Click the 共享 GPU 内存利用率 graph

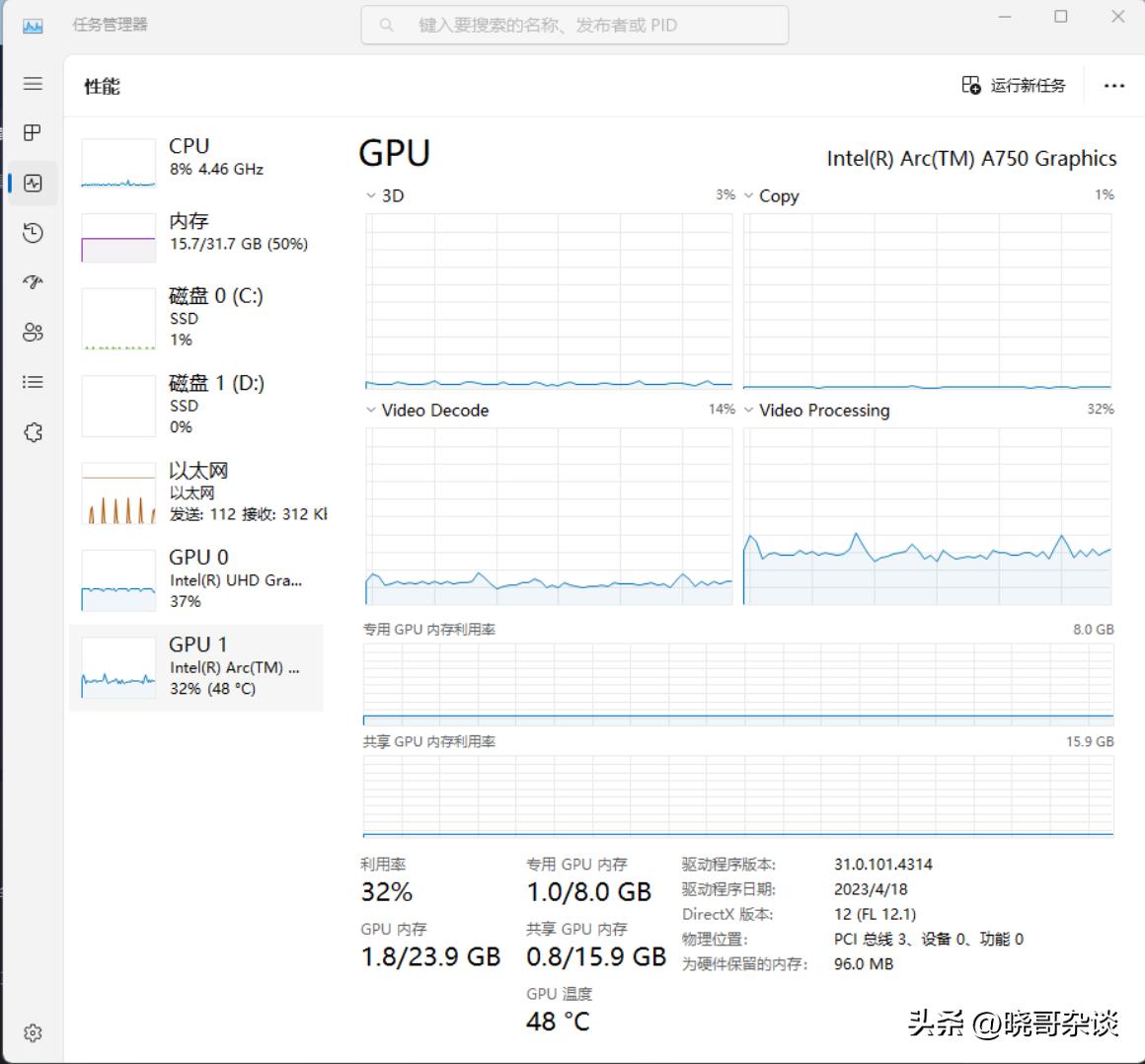point(738,796)
